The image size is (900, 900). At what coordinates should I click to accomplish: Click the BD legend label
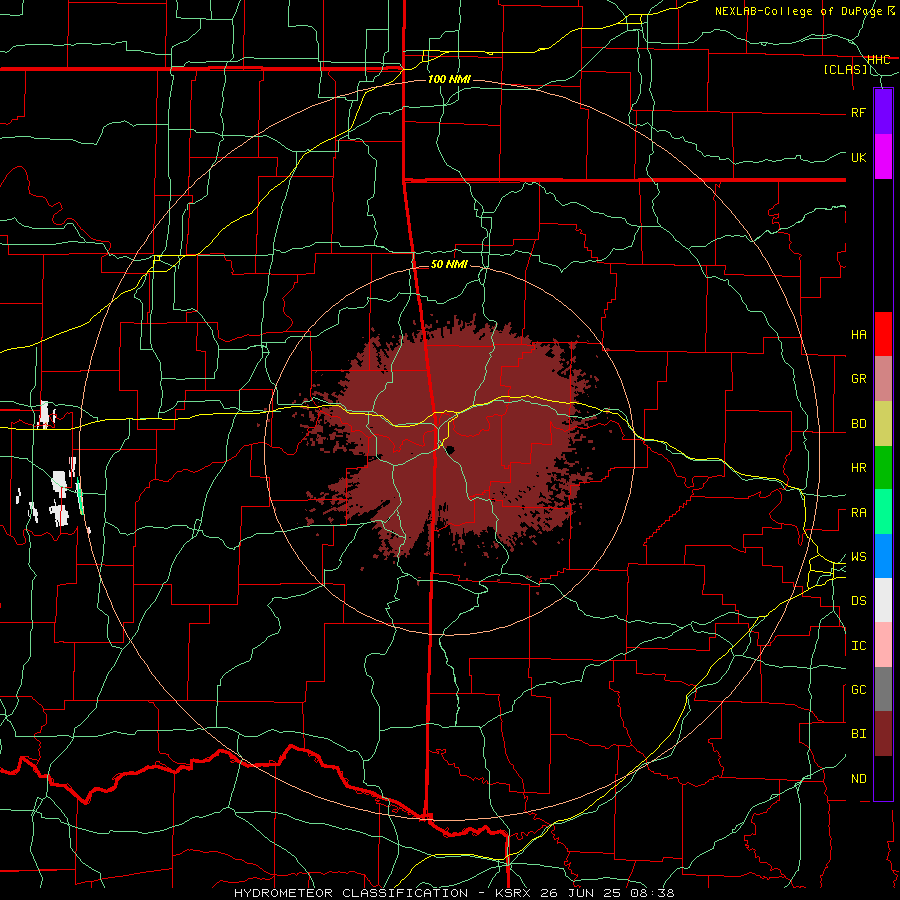pos(858,424)
